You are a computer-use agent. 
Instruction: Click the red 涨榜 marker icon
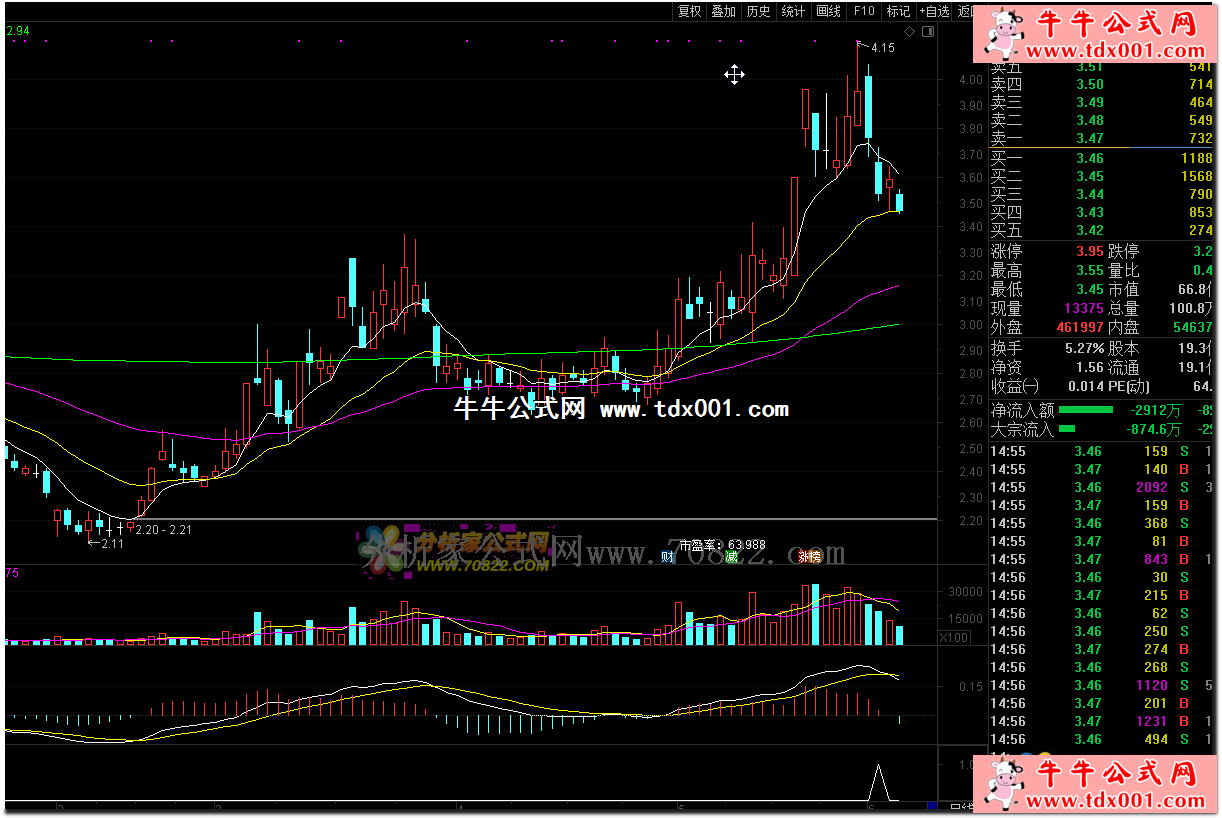(x=808, y=556)
